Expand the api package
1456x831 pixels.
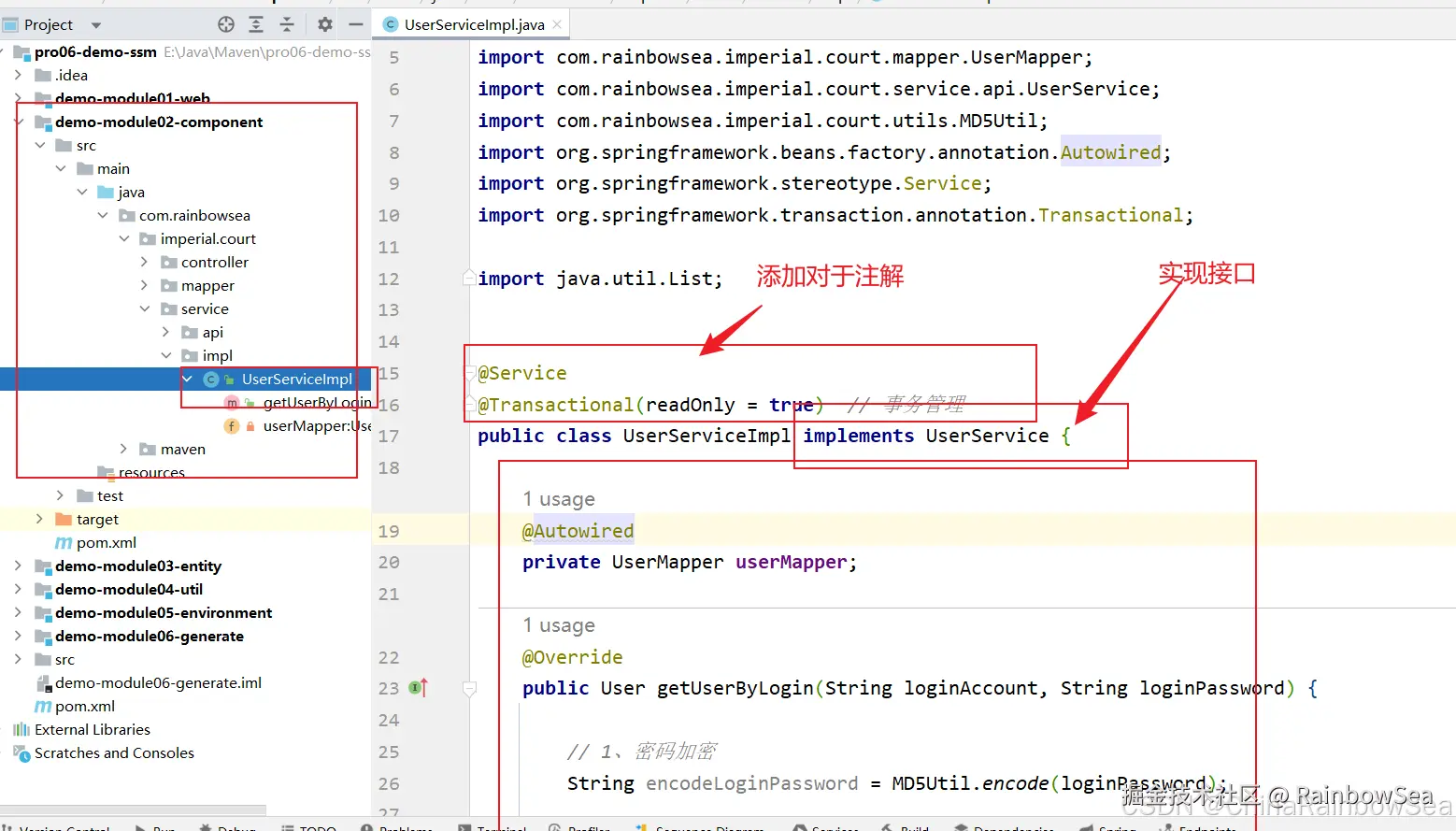pyautogui.click(x=166, y=332)
